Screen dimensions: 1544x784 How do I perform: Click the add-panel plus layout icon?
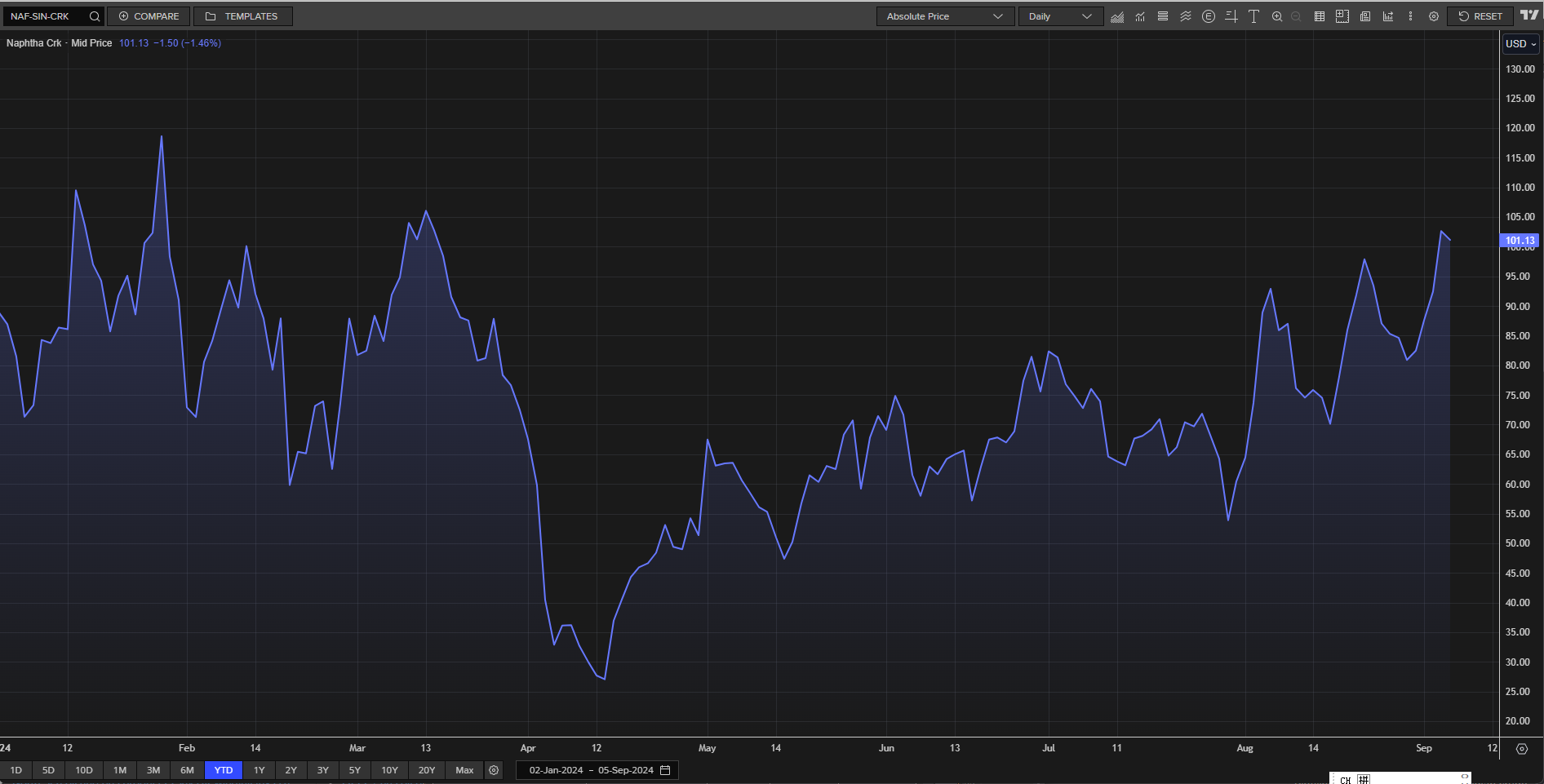click(1342, 16)
